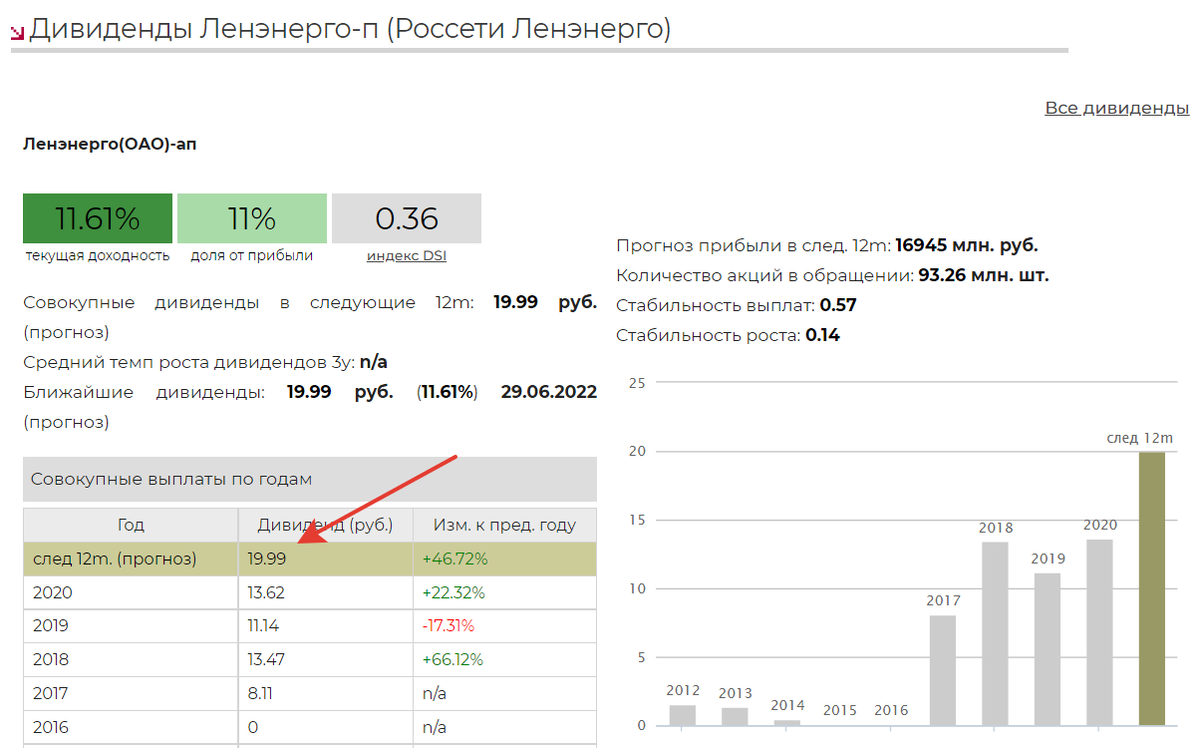Open the 'Все дивиденды' link
This screenshot has width=1200, height=748.
click(1117, 108)
